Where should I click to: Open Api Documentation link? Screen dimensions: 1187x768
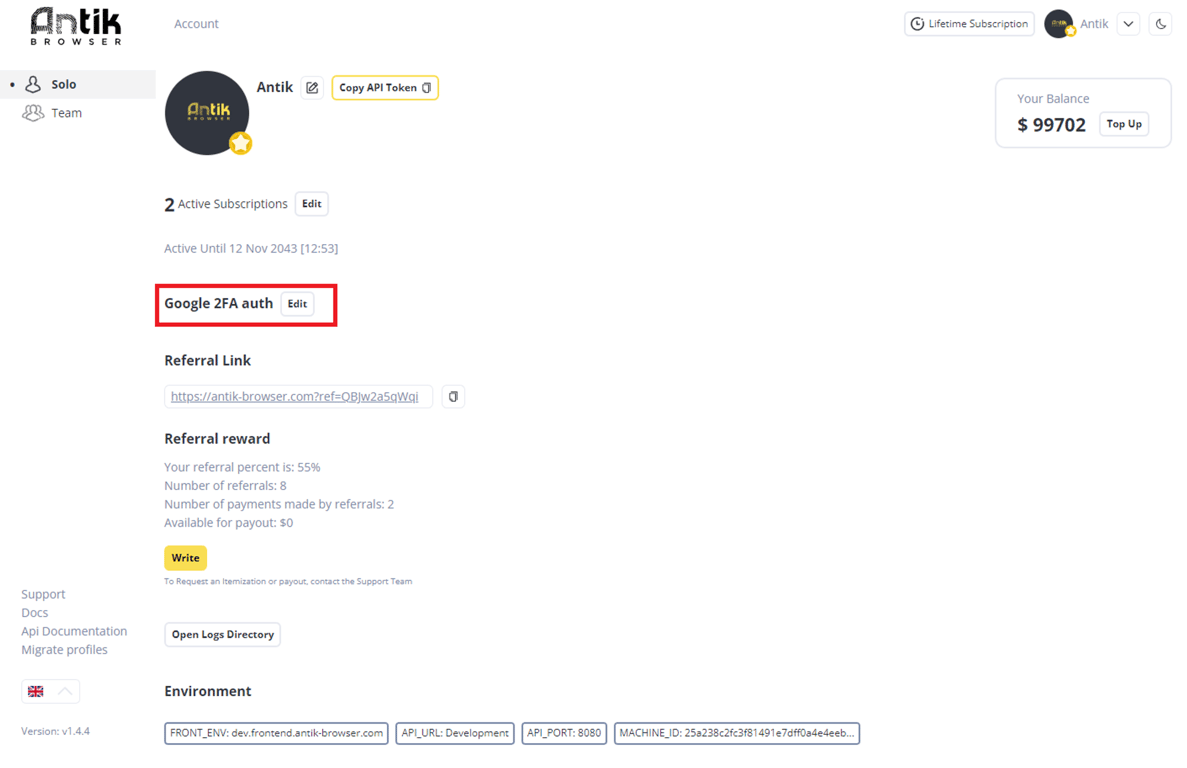pyautogui.click(x=74, y=631)
